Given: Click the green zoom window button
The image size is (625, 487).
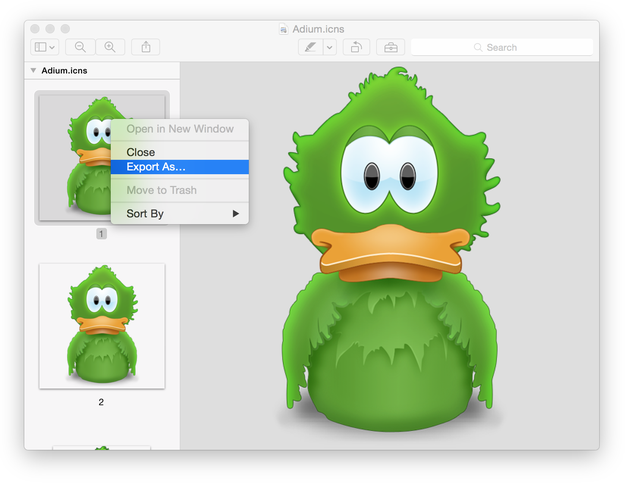Looking at the screenshot, I should point(65,29).
